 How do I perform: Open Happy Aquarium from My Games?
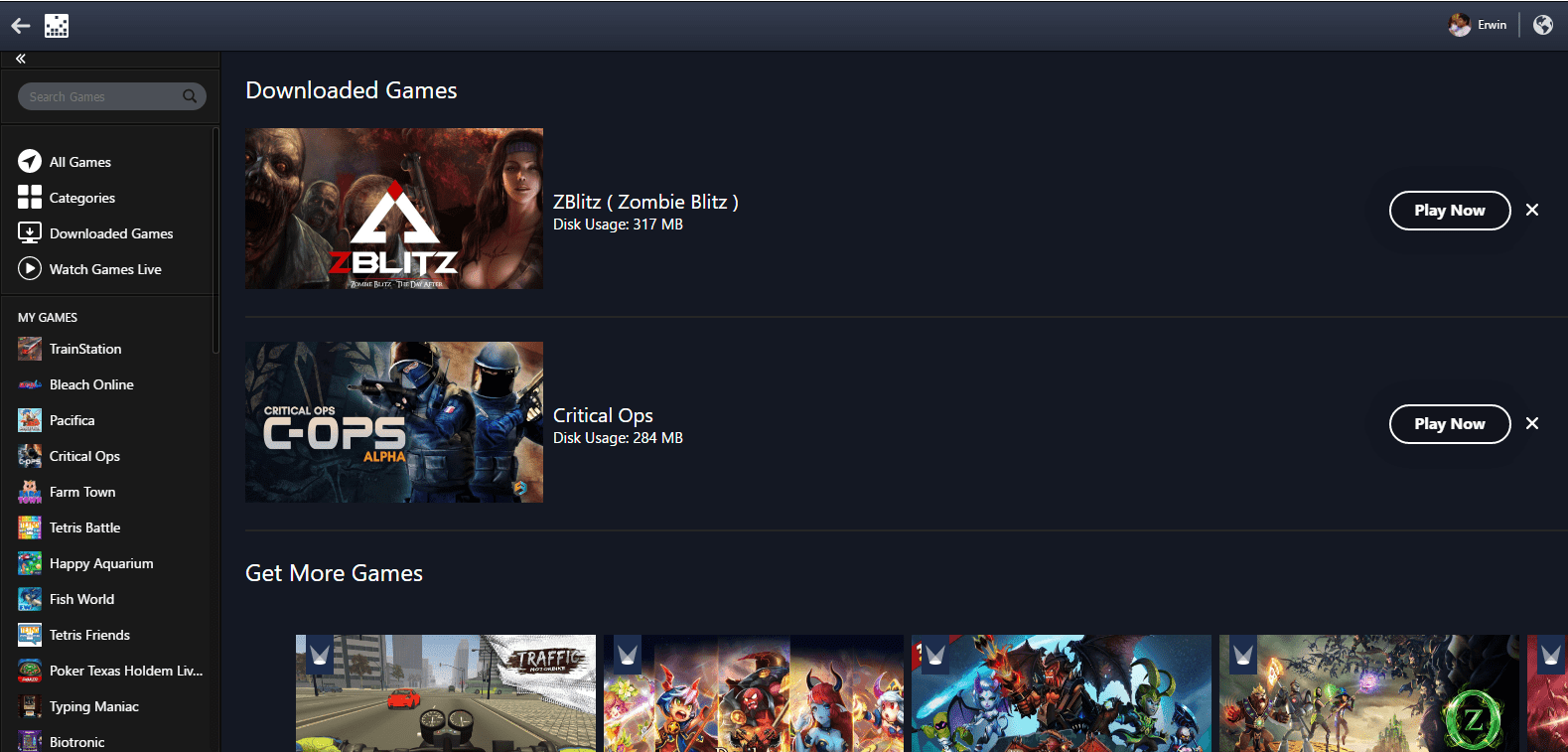[x=101, y=563]
